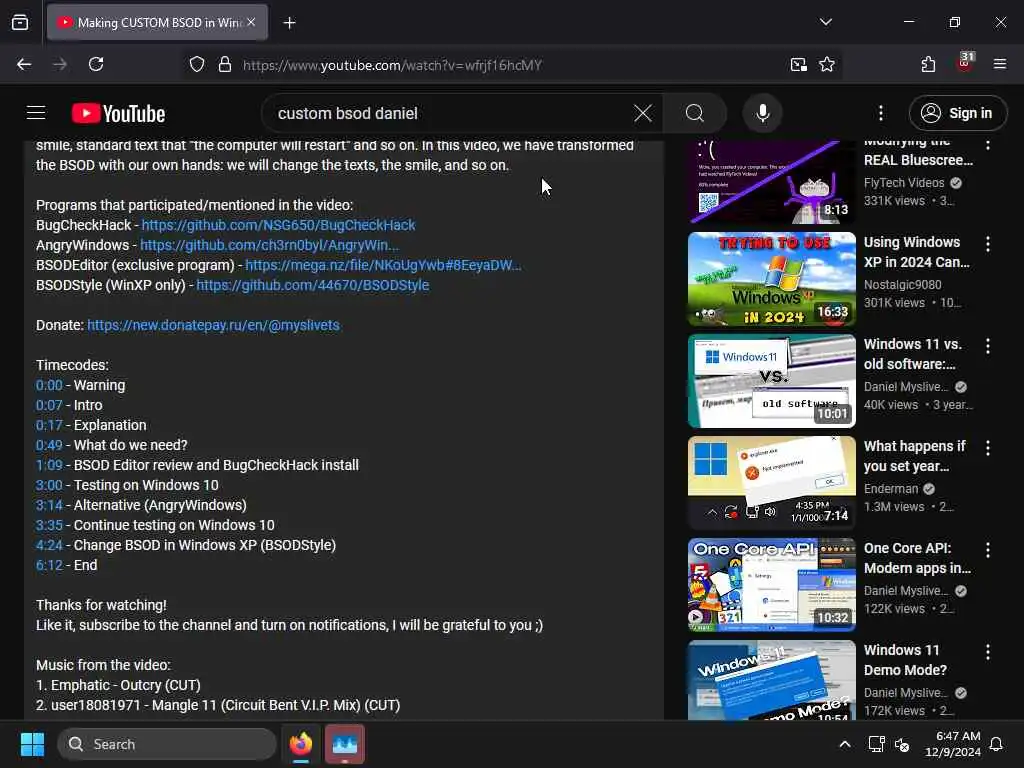The image size is (1024, 768).
Task: Open the uBlock extension badge icon
Action: 965,63
